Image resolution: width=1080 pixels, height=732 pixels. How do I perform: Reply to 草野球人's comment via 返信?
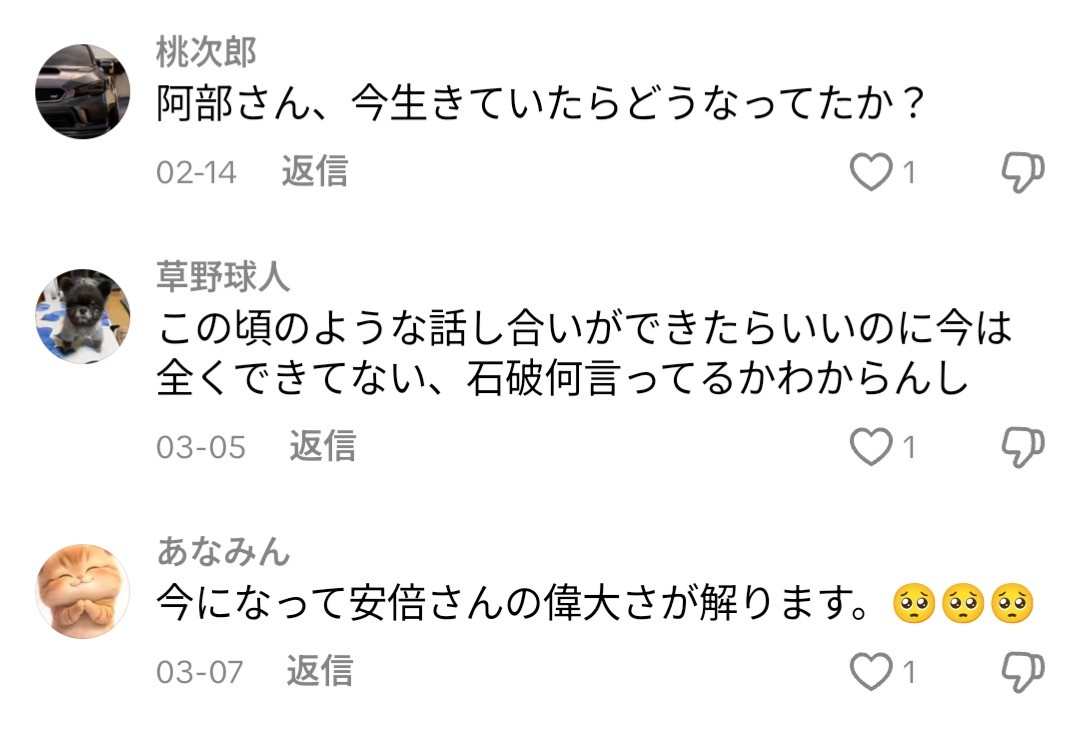[322, 446]
